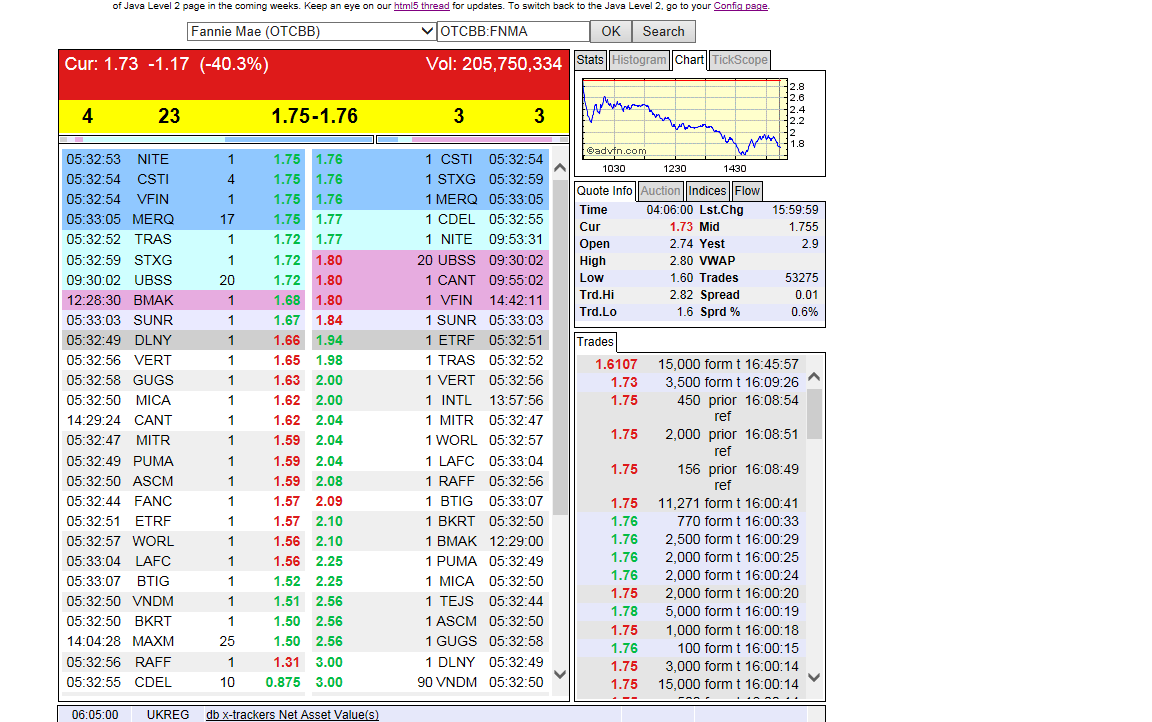Screen dimensions: 1152x722
Task: Select the STXG ask row at 05:32:59
Action: [430, 179]
